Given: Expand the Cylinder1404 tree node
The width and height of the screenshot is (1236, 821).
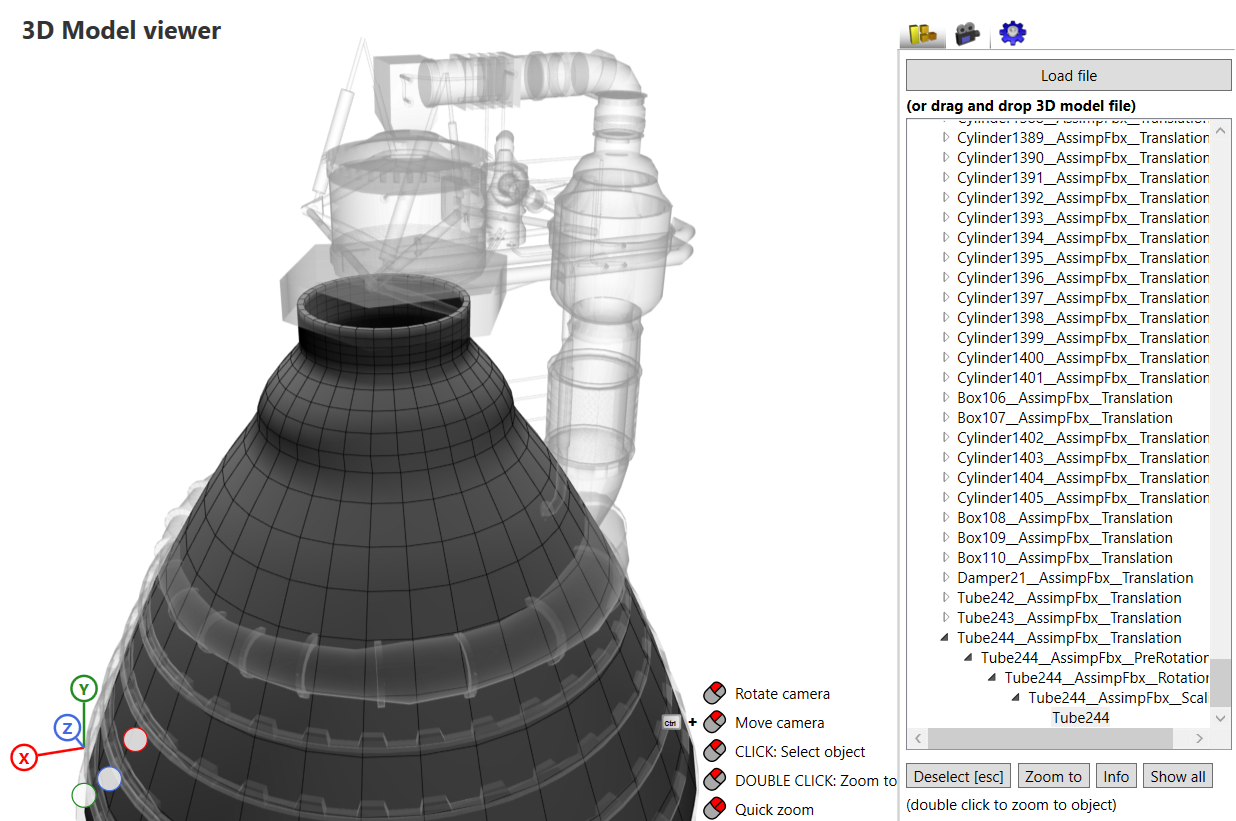Looking at the screenshot, I should [946, 477].
